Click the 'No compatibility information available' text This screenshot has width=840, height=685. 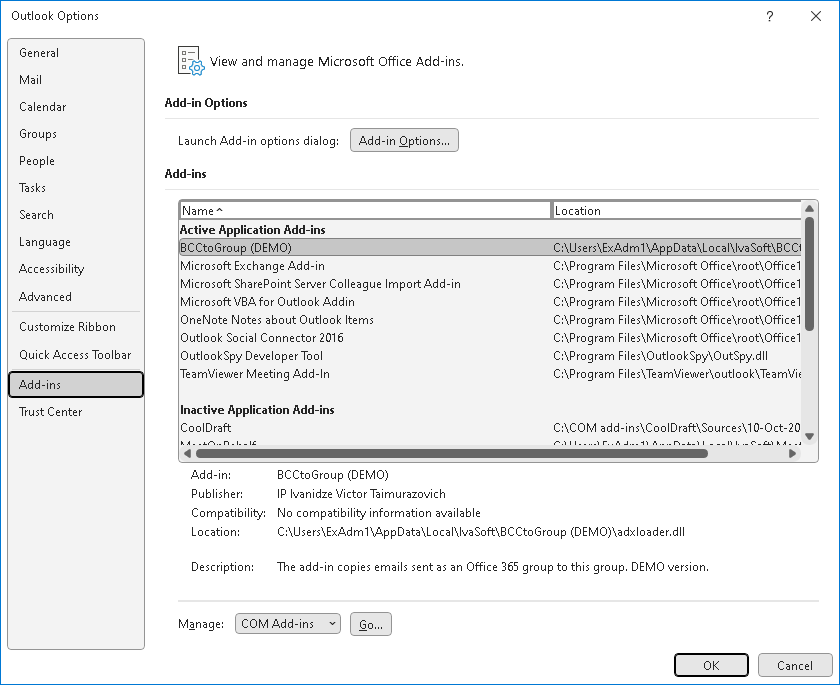pos(379,513)
